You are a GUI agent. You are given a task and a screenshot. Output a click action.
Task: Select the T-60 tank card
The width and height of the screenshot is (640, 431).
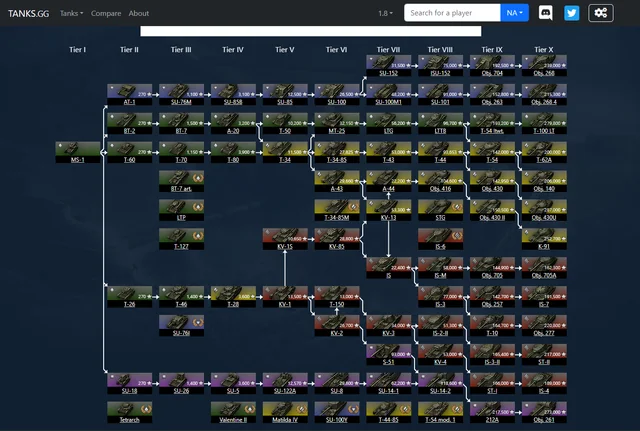point(129,152)
